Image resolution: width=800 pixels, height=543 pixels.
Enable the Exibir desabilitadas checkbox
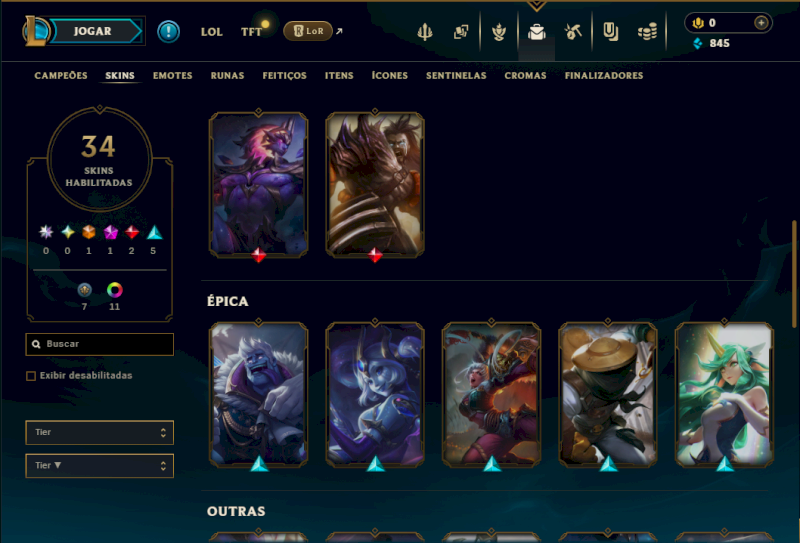click(x=31, y=376)
